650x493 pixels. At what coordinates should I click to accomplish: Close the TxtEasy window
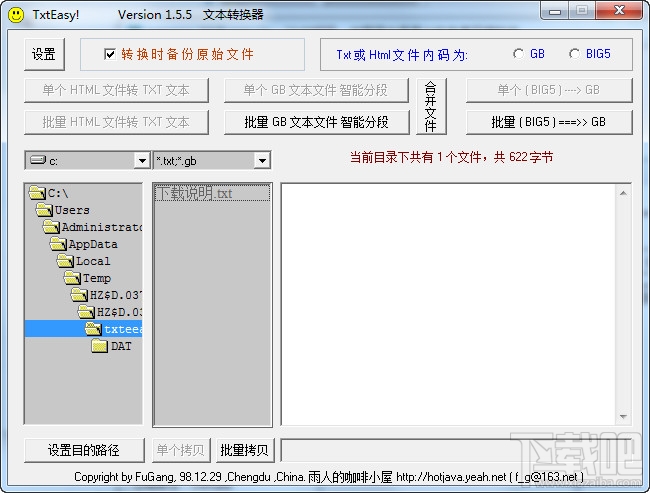(619, 10)
